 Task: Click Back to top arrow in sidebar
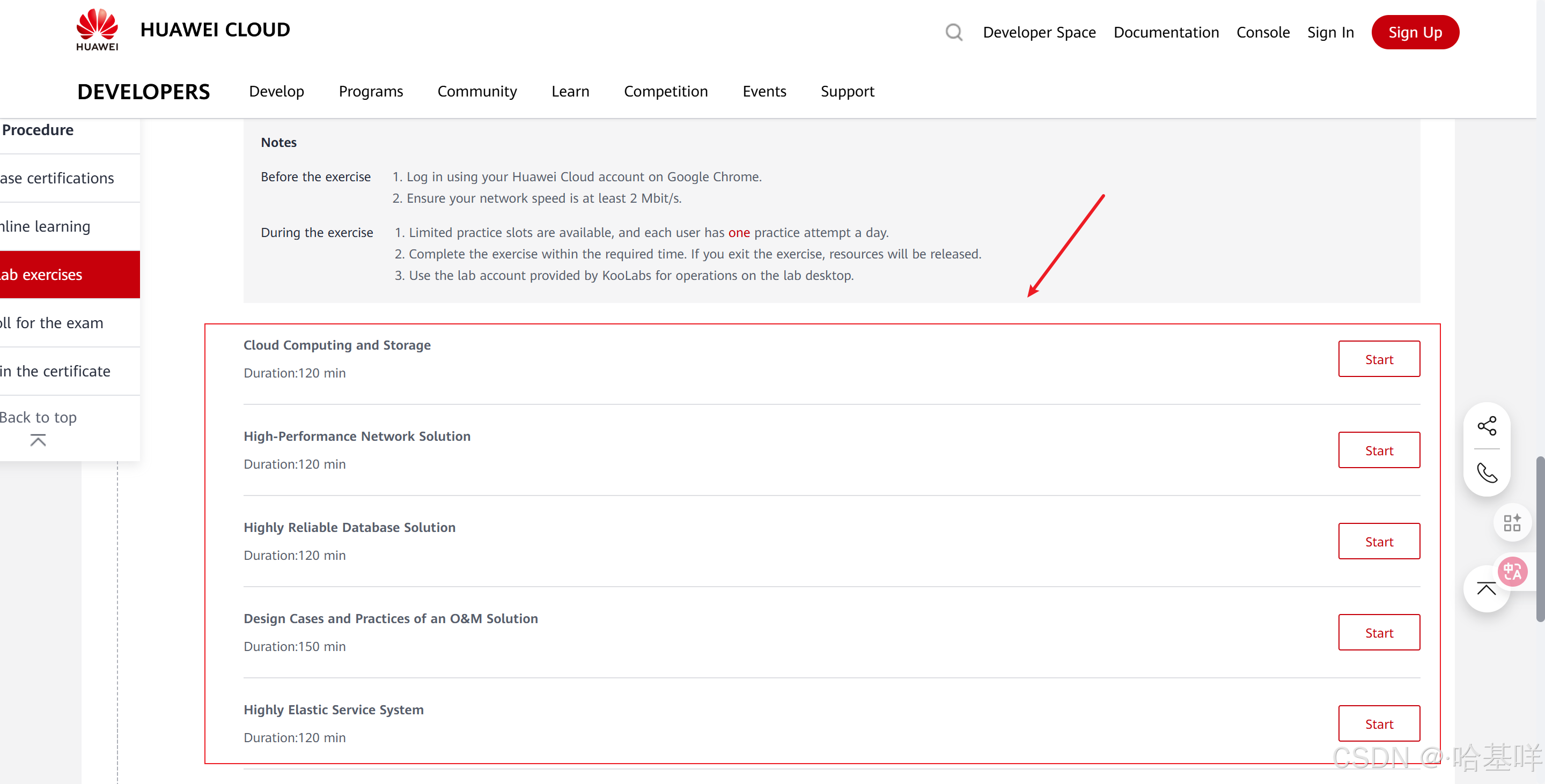(38, 441)
